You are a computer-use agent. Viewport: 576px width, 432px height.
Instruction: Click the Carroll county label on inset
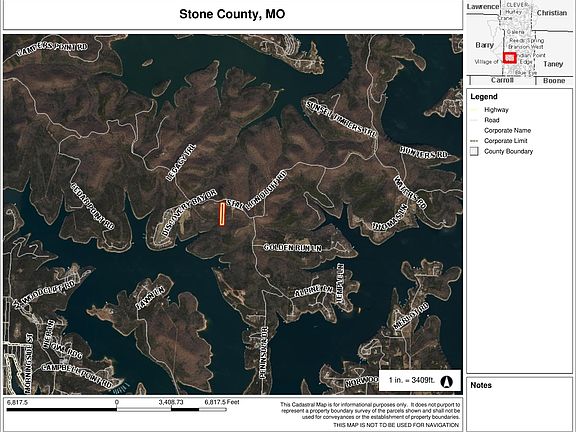[x=502, y=80]
